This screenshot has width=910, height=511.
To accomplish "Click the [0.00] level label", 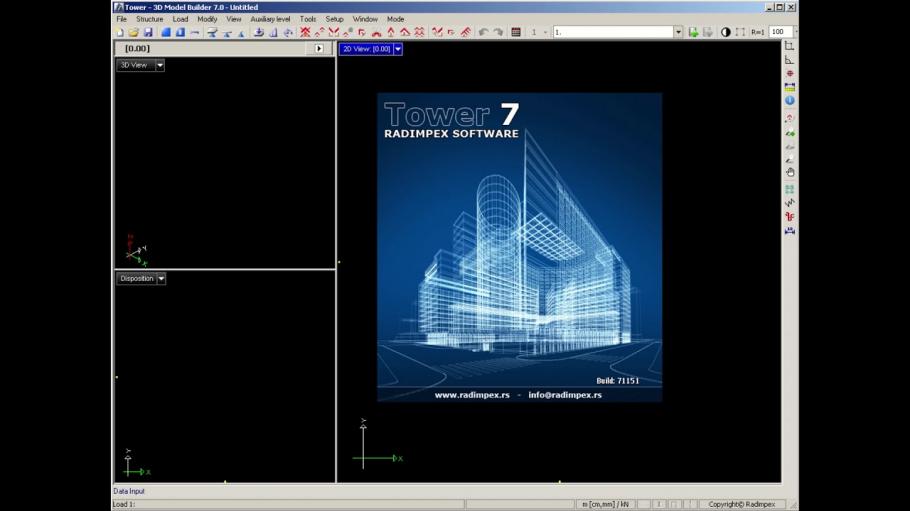I will tap(138, 49).
